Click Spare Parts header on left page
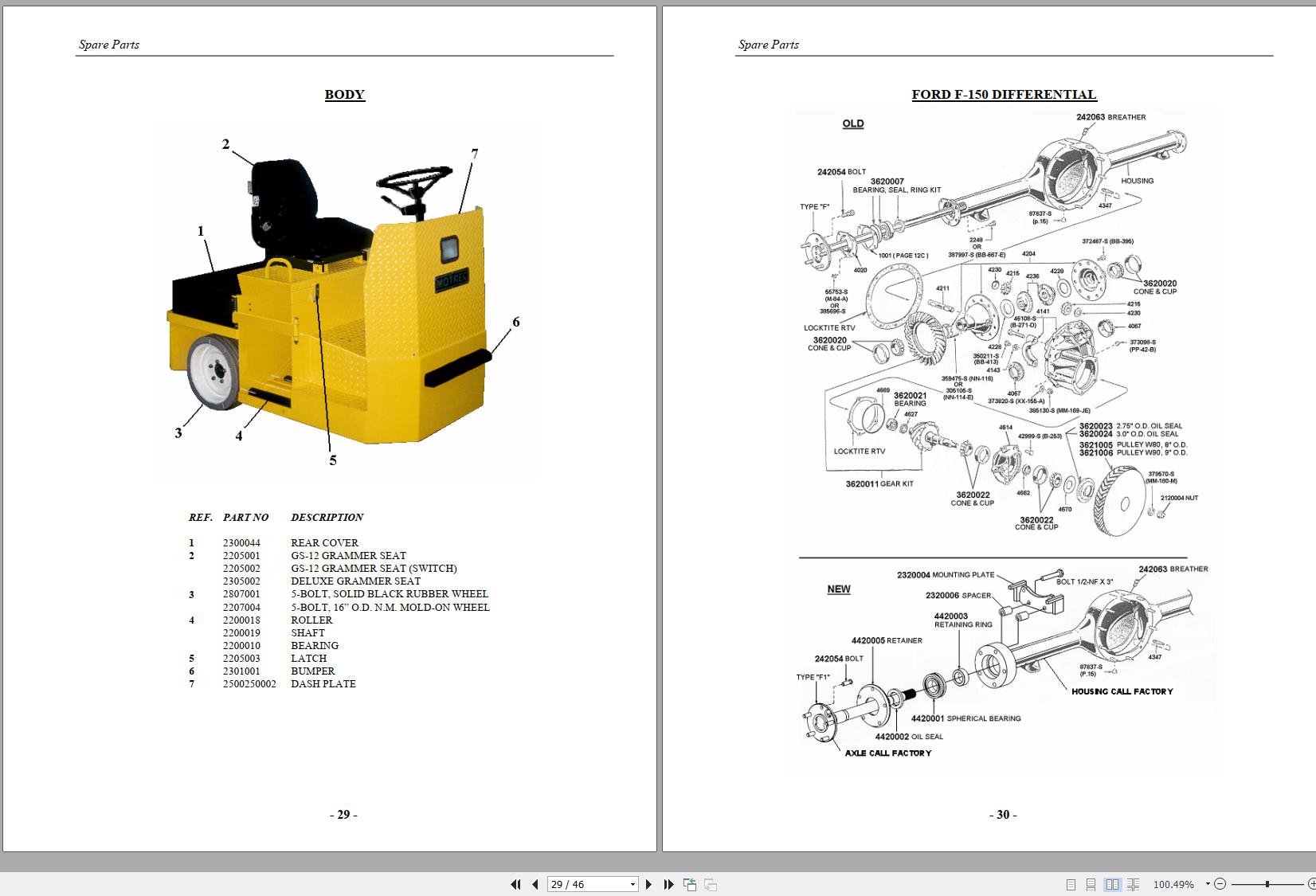1316x896 pixels. (x=109, y=45)
